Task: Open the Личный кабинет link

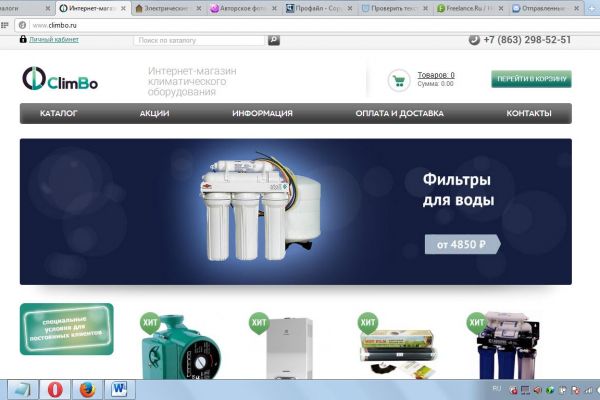Action: click(x=54, y=39)
